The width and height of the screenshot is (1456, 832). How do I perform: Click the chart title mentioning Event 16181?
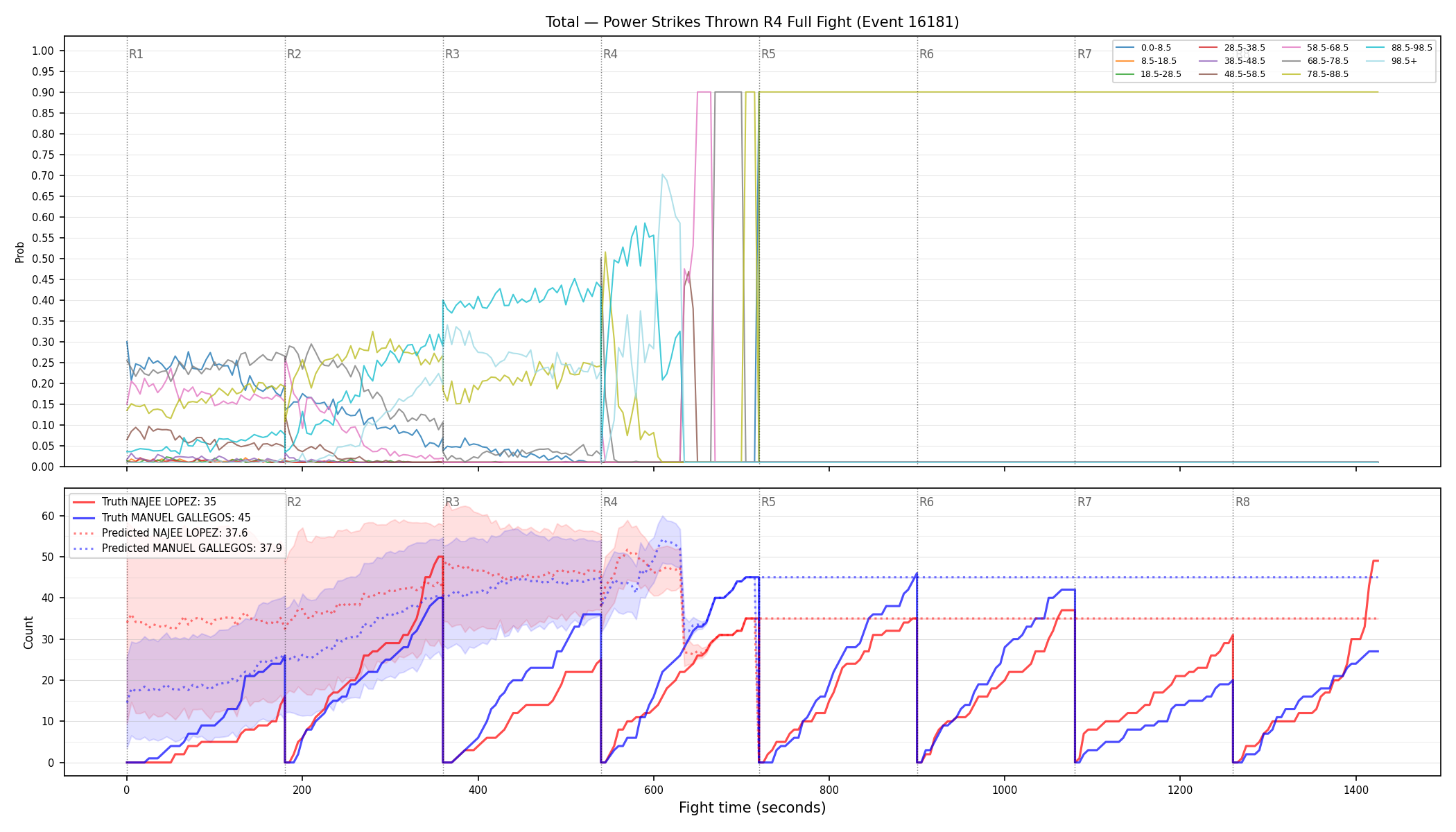pyautogui.click(x=752, y=22)
